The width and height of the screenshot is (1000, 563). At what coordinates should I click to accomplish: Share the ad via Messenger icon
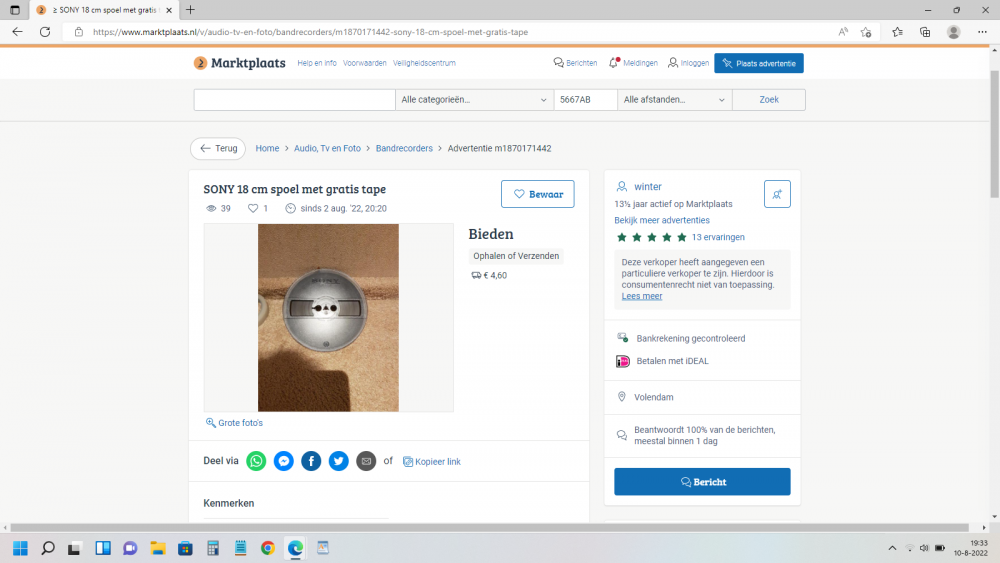pyautogui.click(x=284, y=461)
